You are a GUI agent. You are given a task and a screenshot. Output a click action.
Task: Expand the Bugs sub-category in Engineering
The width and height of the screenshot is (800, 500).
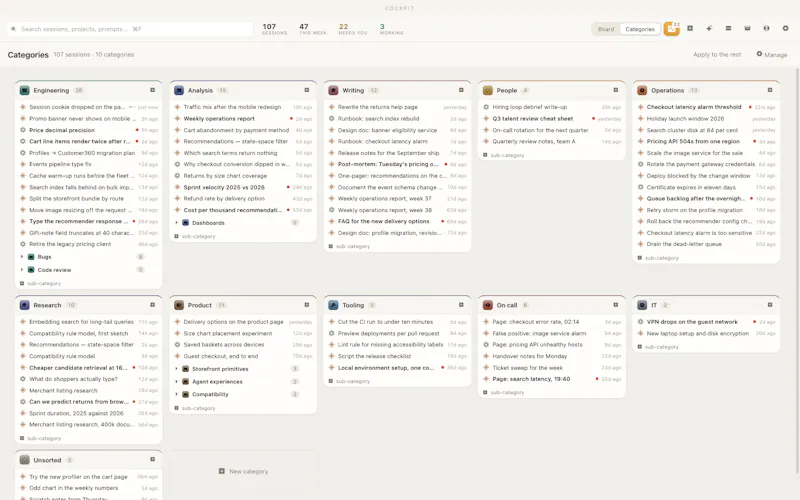pos(22,257)
